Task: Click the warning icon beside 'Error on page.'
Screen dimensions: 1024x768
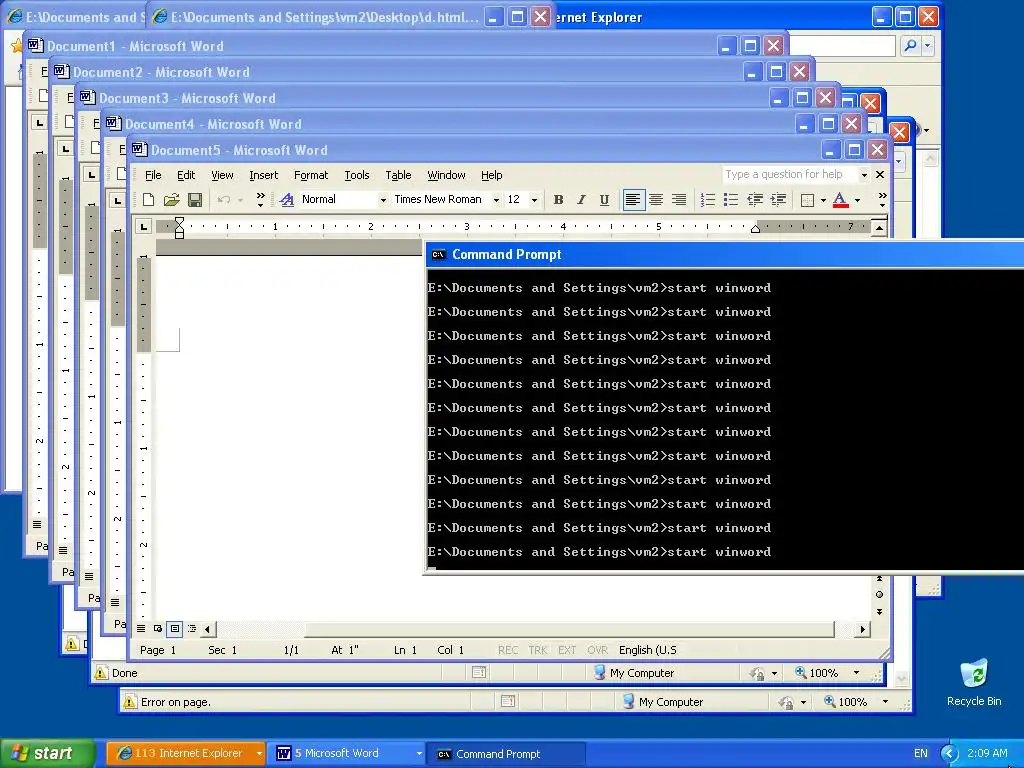Action: pyautogui.click(x=129, y=702)
